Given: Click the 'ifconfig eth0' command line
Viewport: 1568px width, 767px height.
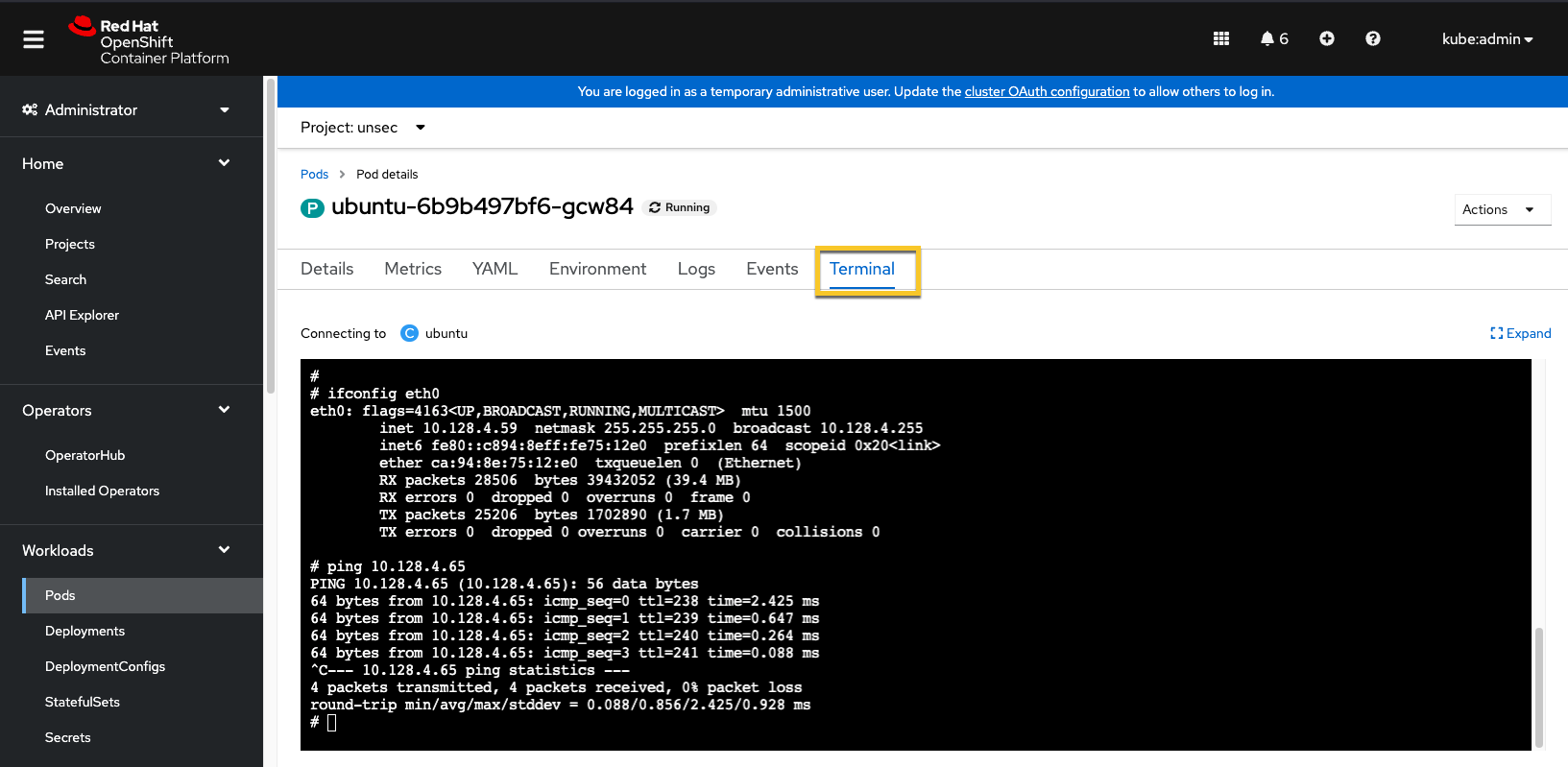Looking at the screenshot, I should (x=374, y=394).
